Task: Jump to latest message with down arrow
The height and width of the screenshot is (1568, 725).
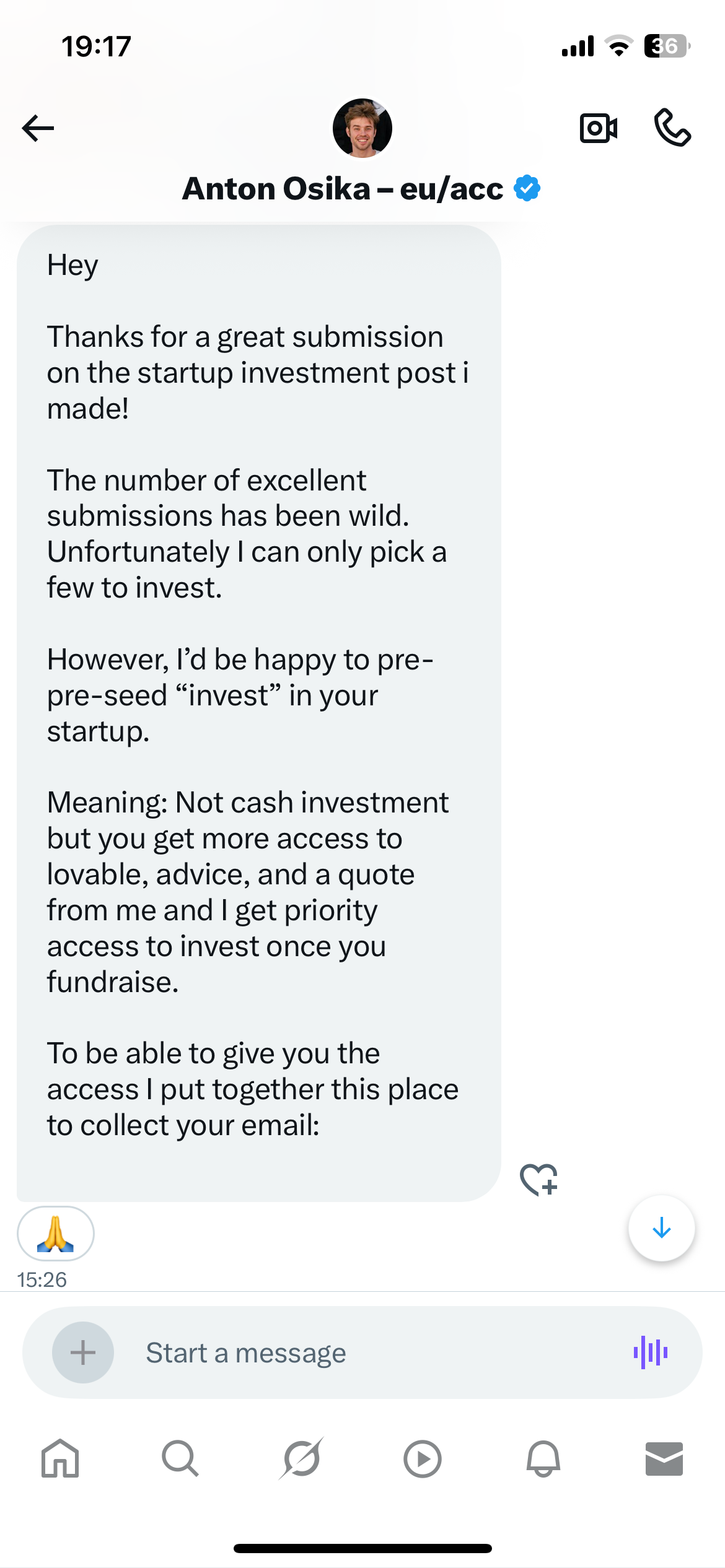Action: (661, 1228)
